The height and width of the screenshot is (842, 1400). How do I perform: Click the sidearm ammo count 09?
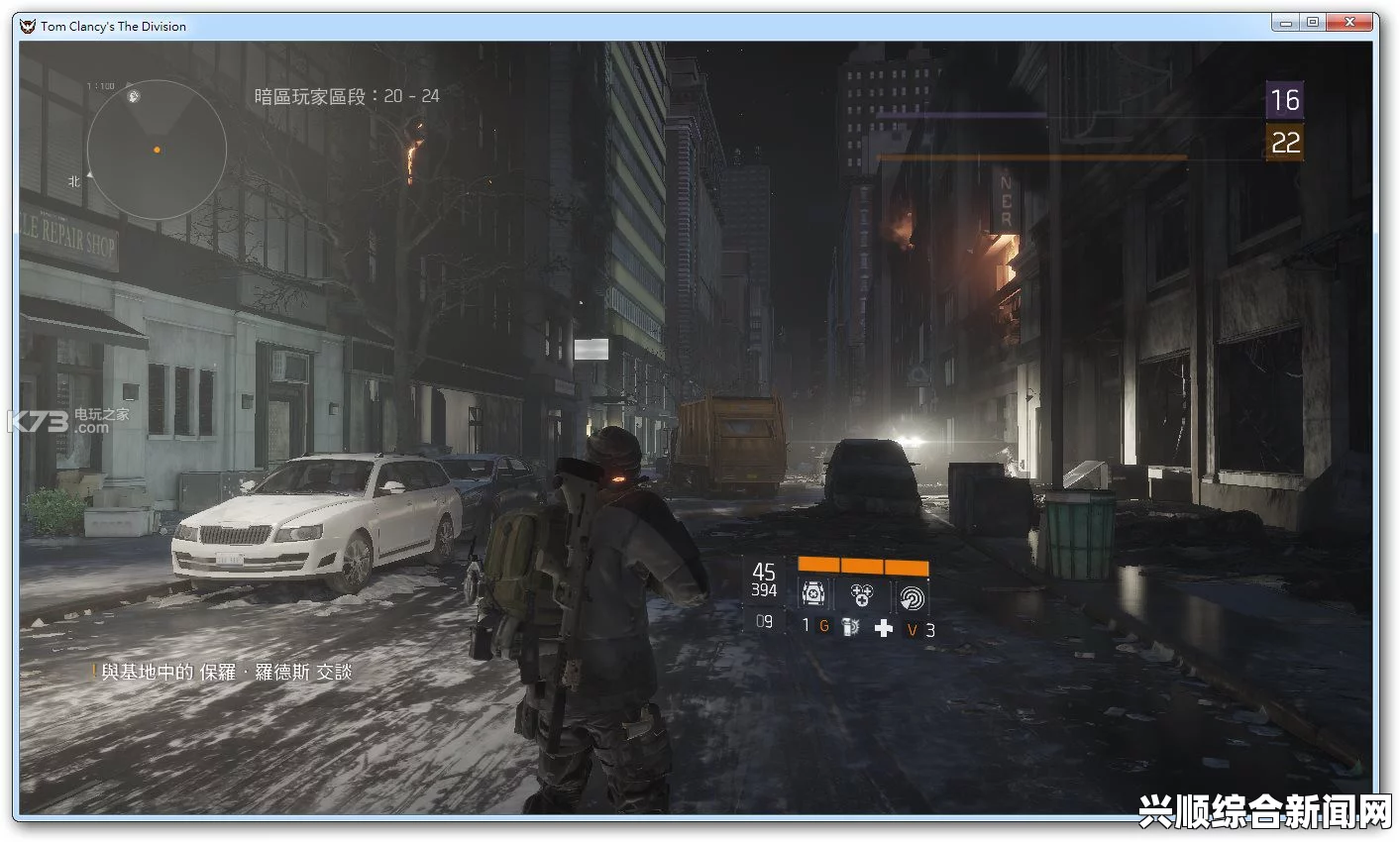pos(764,622)
